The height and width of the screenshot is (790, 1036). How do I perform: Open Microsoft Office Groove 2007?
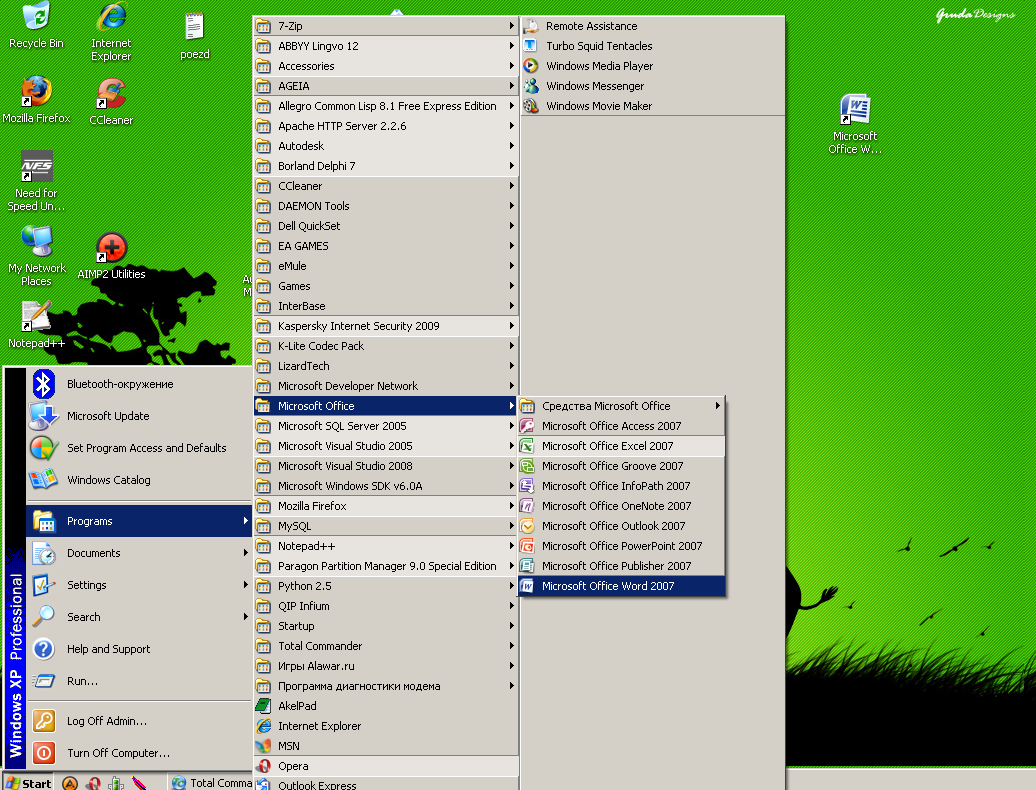pyautogui.click(x=622, y=466)
